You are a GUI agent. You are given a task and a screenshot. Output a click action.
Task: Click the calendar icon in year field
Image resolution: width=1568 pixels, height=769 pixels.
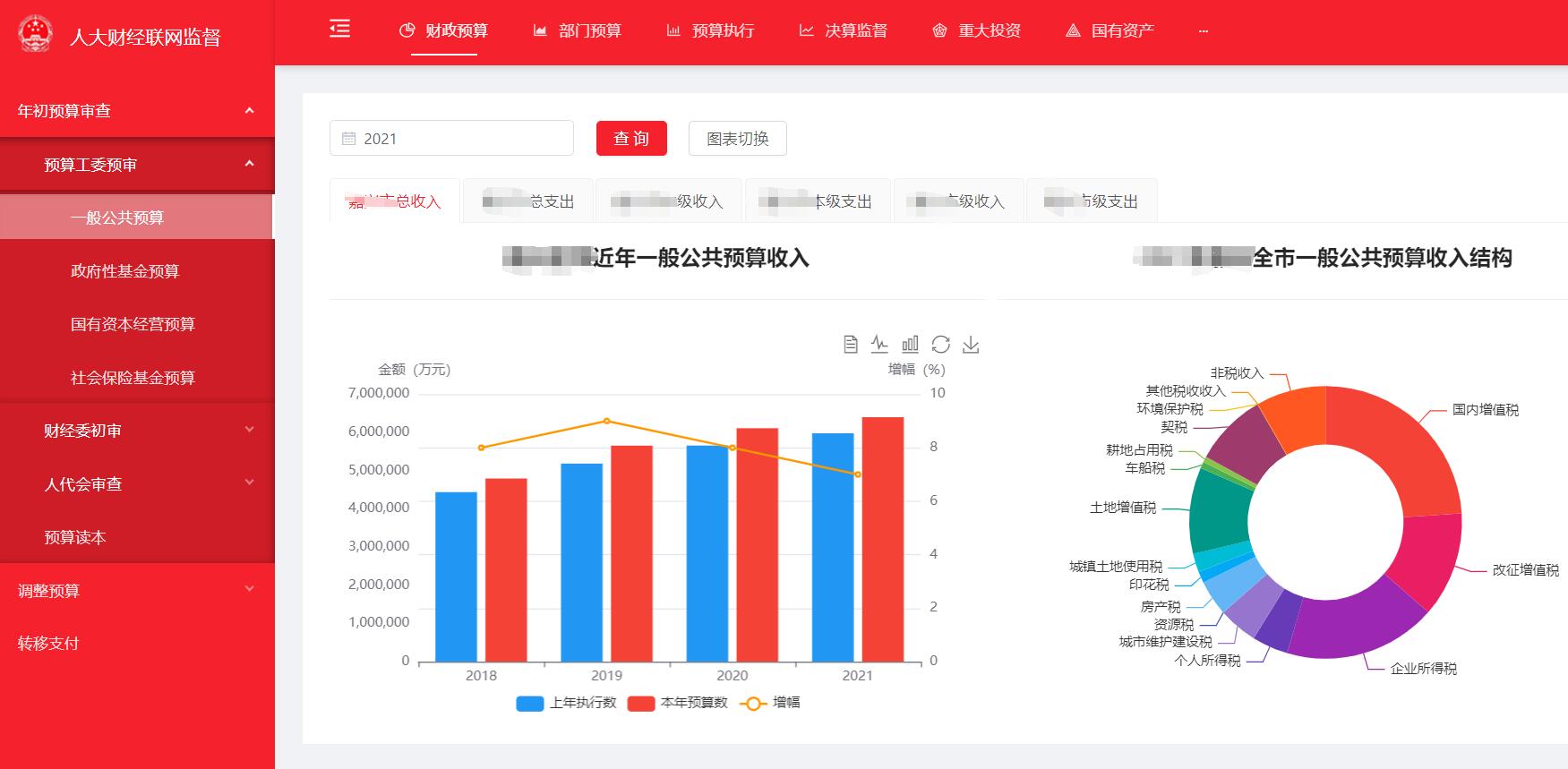(348, 139)
